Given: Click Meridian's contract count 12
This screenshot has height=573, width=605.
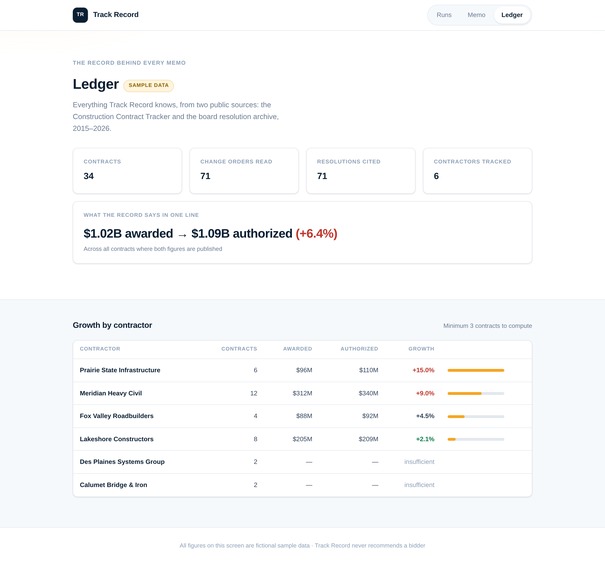Looking at the screenshot, I should click(x=253, y=394).
